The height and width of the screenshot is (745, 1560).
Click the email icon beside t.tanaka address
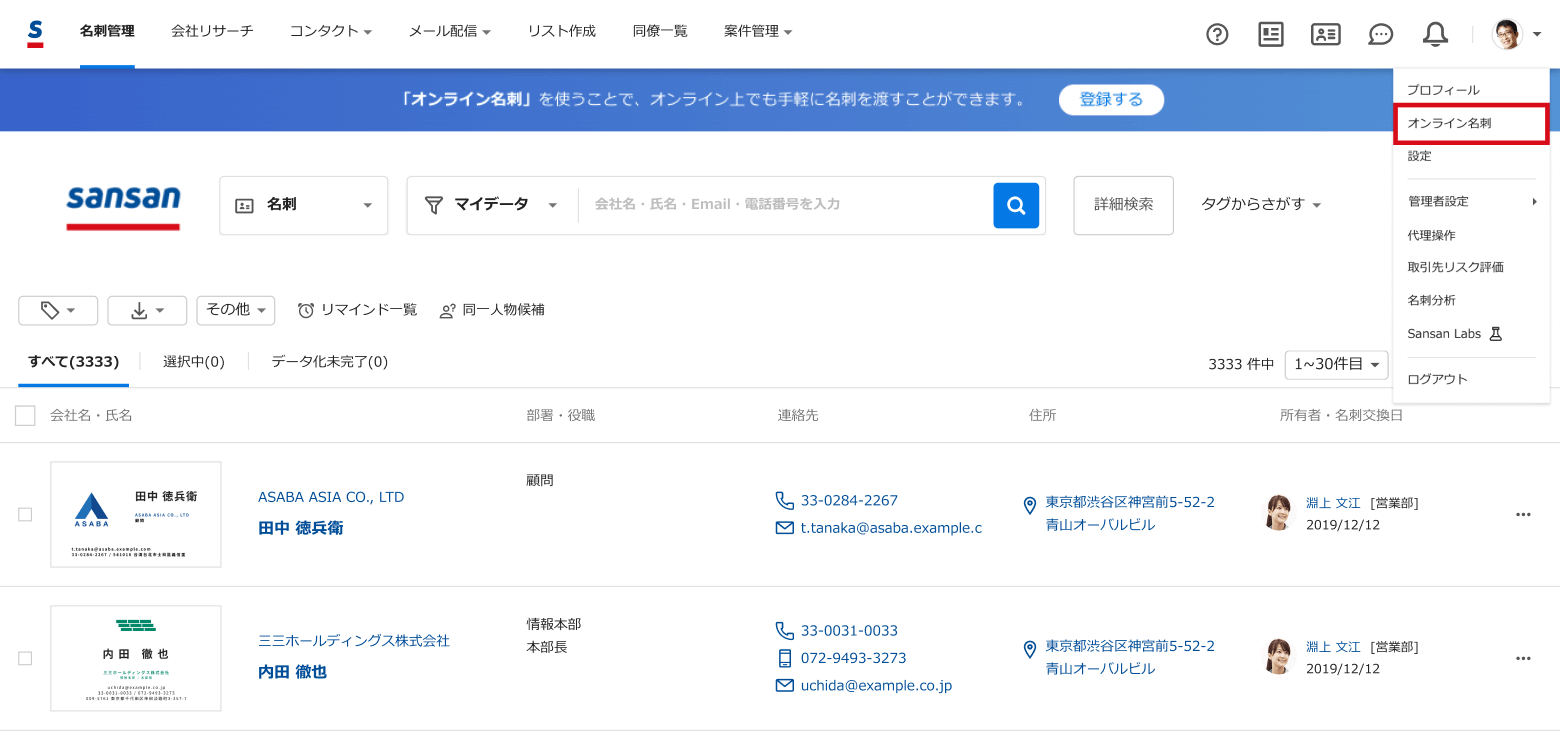(785, 528)
